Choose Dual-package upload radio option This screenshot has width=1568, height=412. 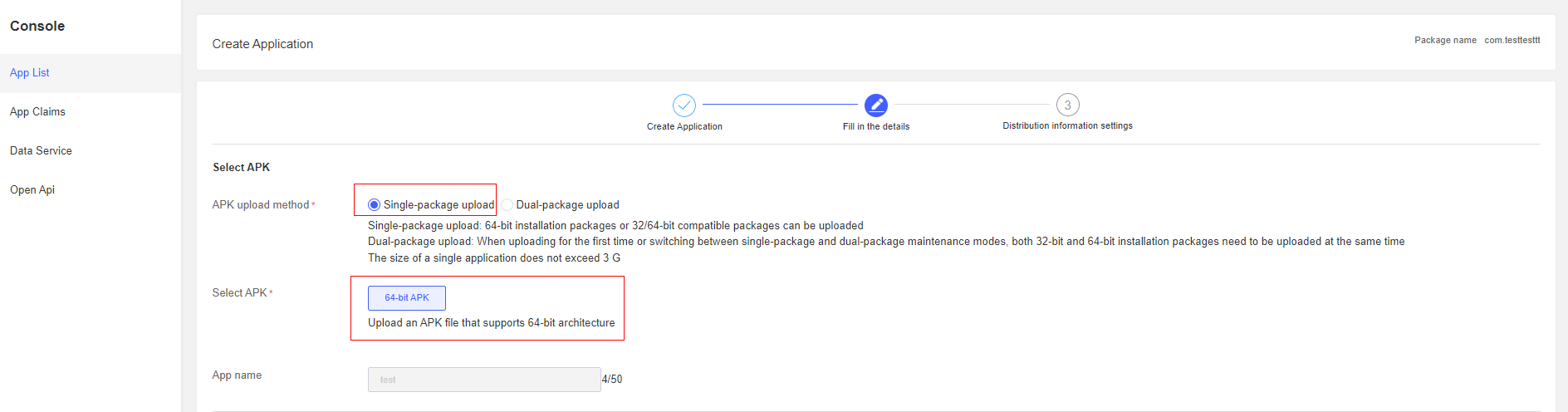pyautogui.click(x=507, y=205)
